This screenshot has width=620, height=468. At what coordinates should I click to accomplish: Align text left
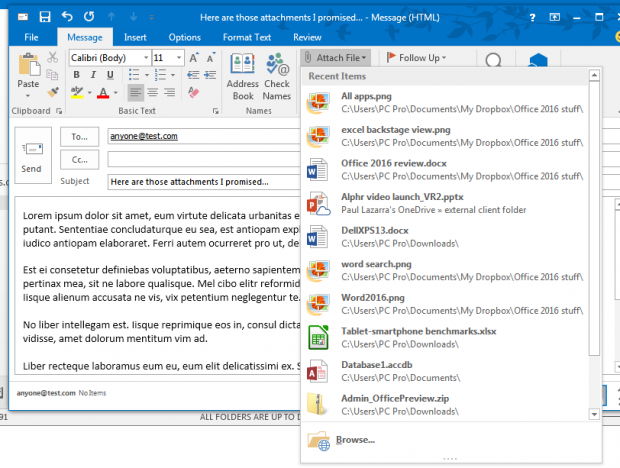(x=136, y=92)
